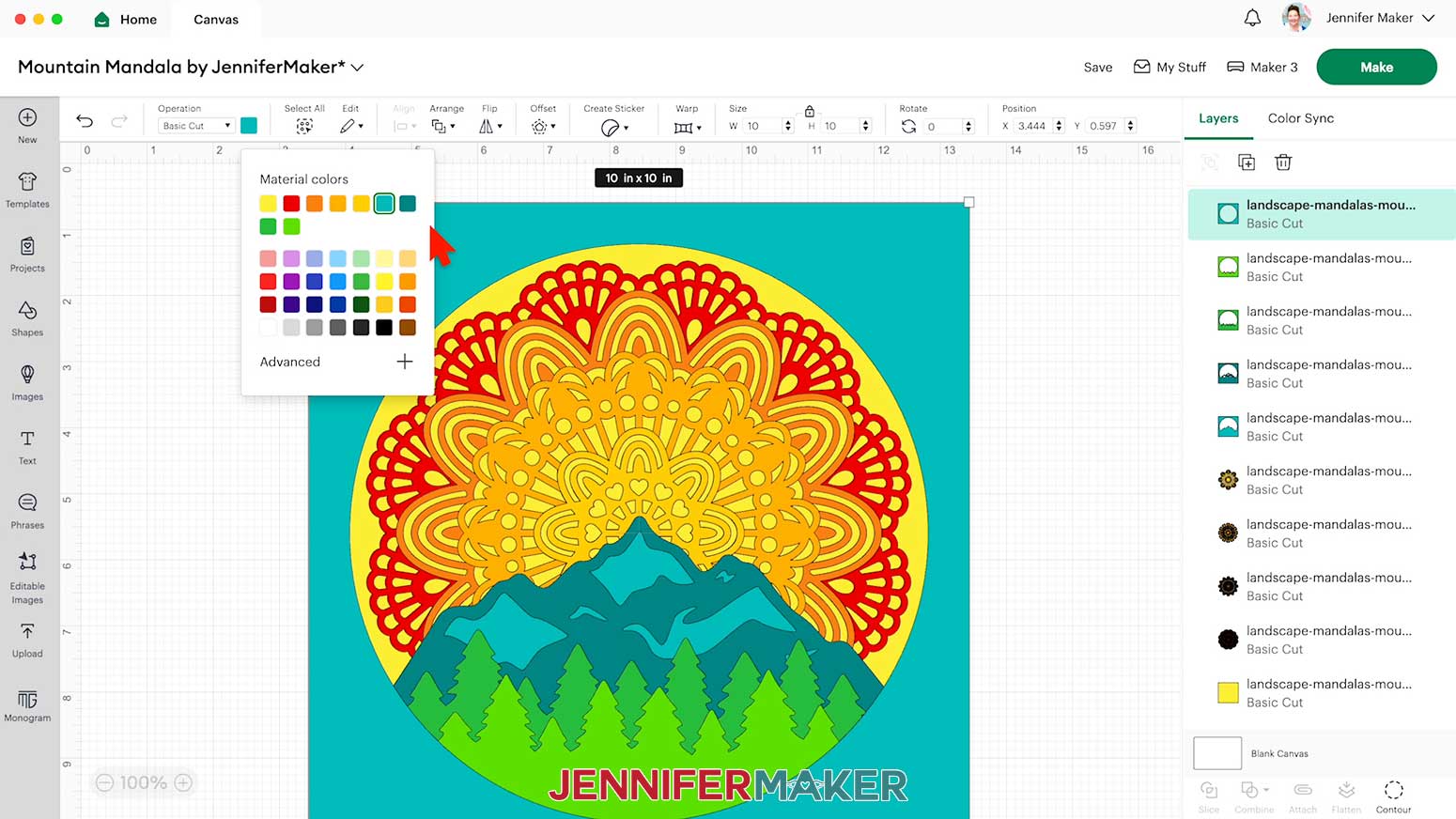Viewport: 1456px width, 819px height.
Task: Switch to the Layers tab
Action: [1218, 118]
